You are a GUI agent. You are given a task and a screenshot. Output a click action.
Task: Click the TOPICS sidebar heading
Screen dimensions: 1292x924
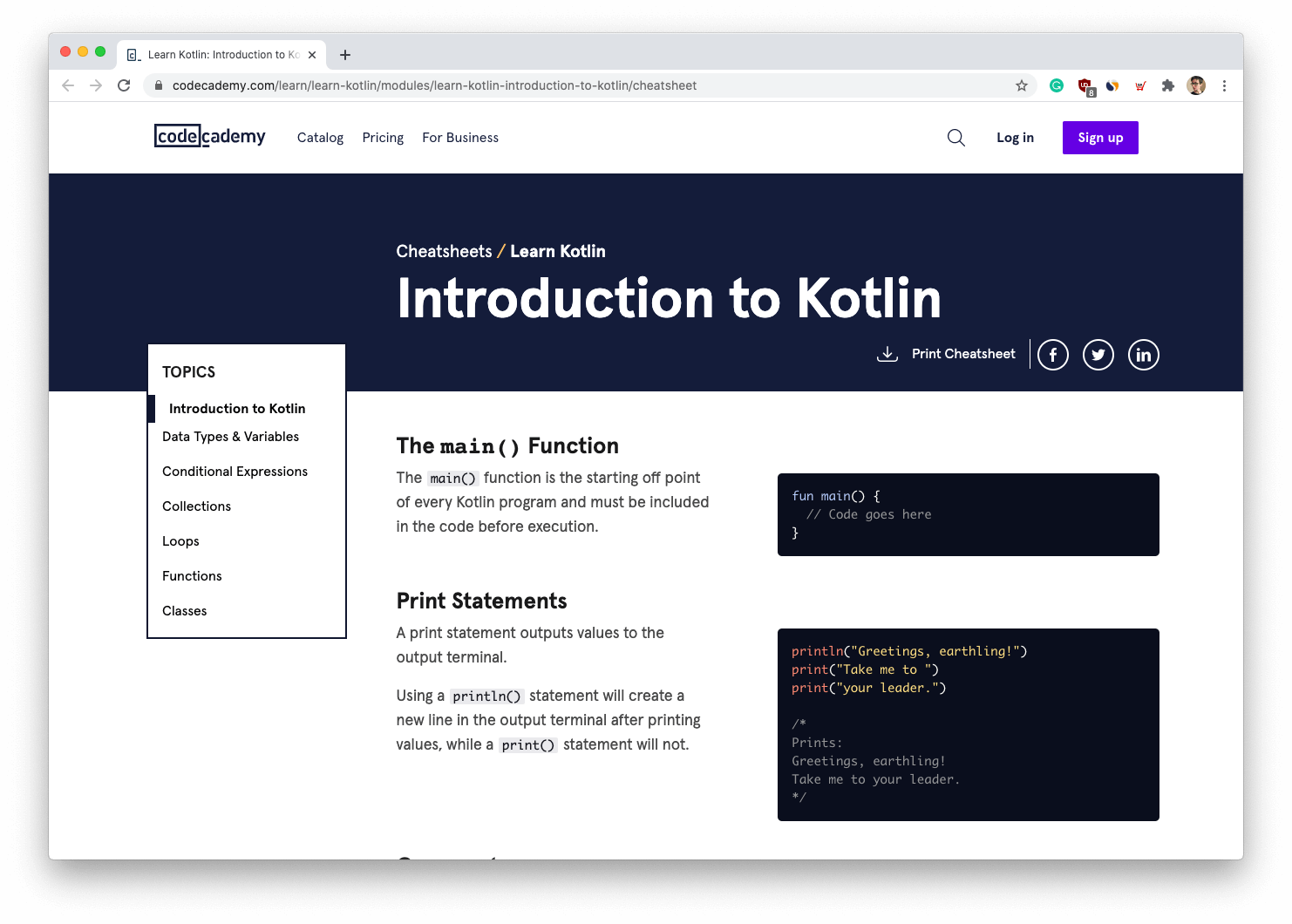tap(188, 372)
